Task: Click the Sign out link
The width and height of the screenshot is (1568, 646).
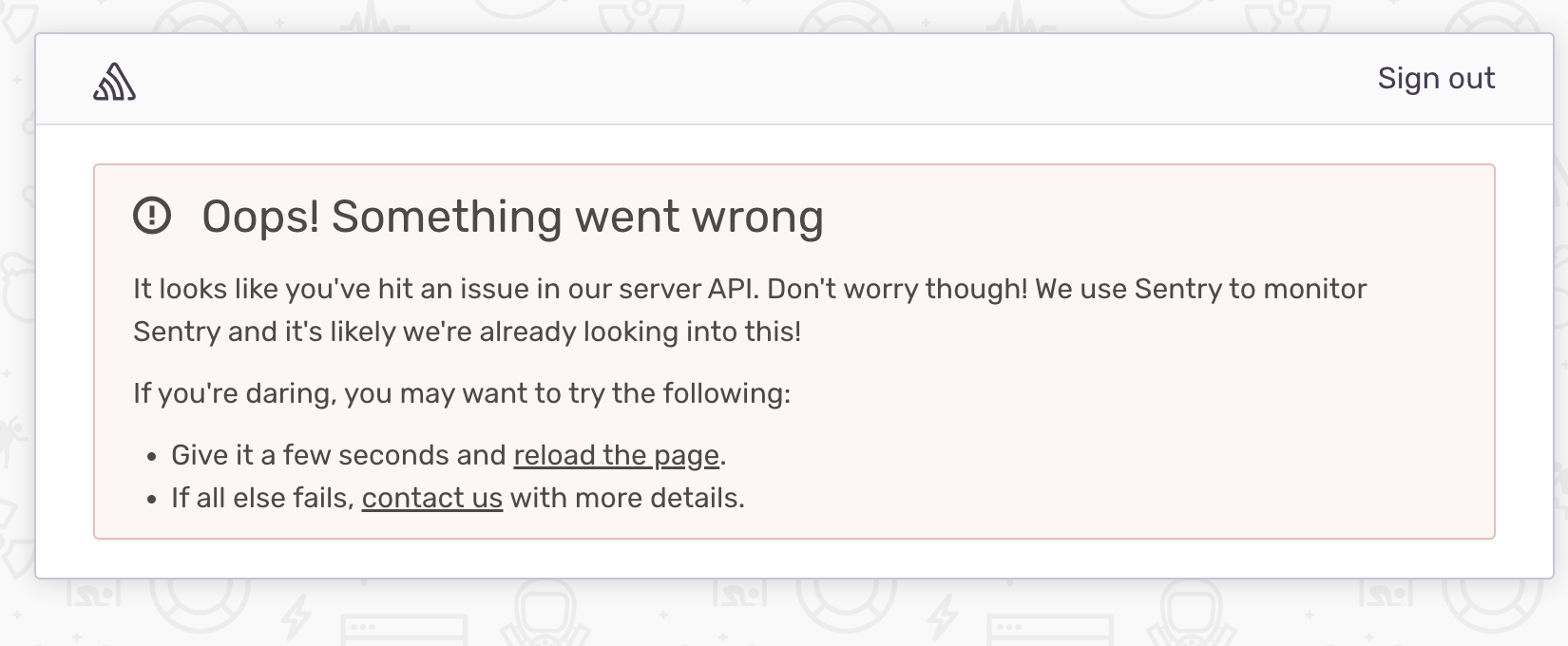Action: [x=1436, y=79]
